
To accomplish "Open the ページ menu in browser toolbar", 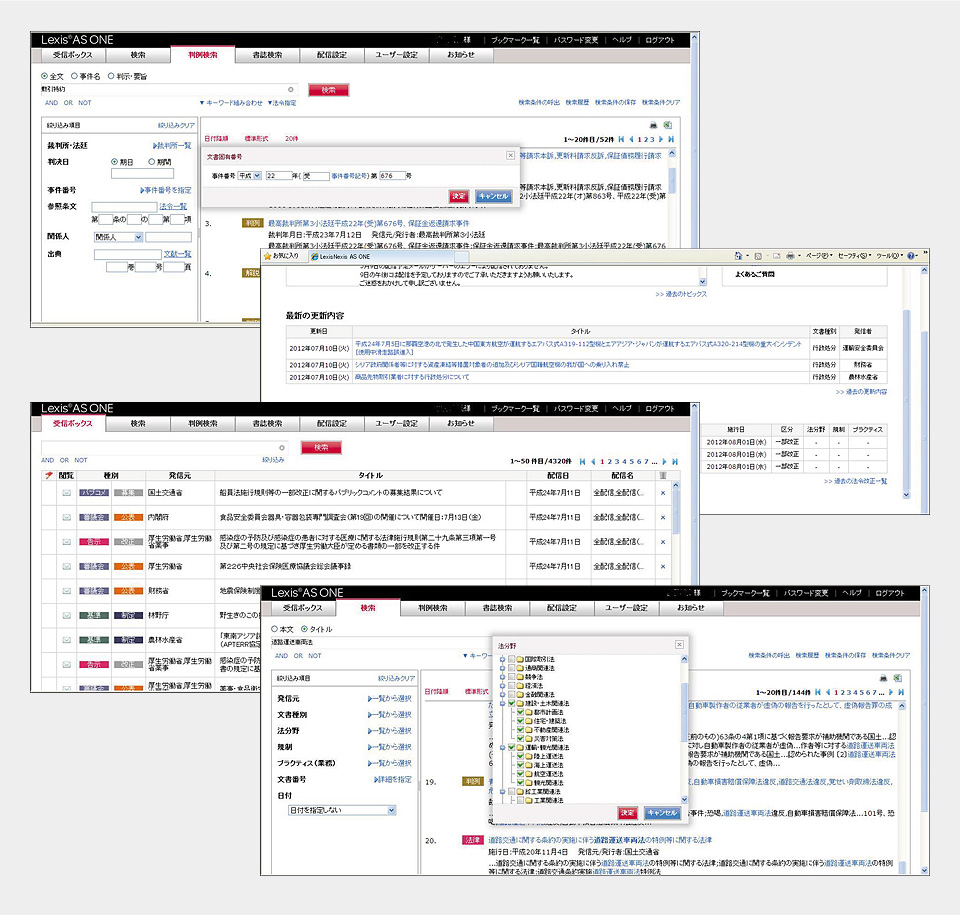I will point(819,256).
